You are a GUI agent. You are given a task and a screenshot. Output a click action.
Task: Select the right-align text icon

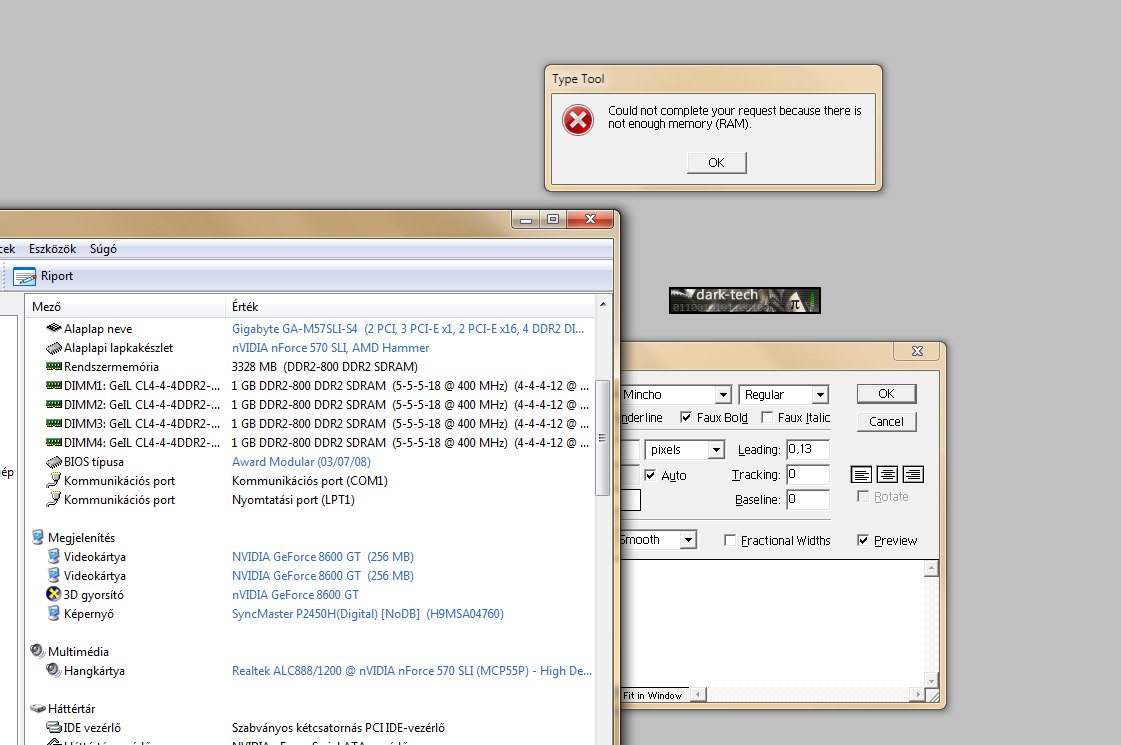point(912,475)
